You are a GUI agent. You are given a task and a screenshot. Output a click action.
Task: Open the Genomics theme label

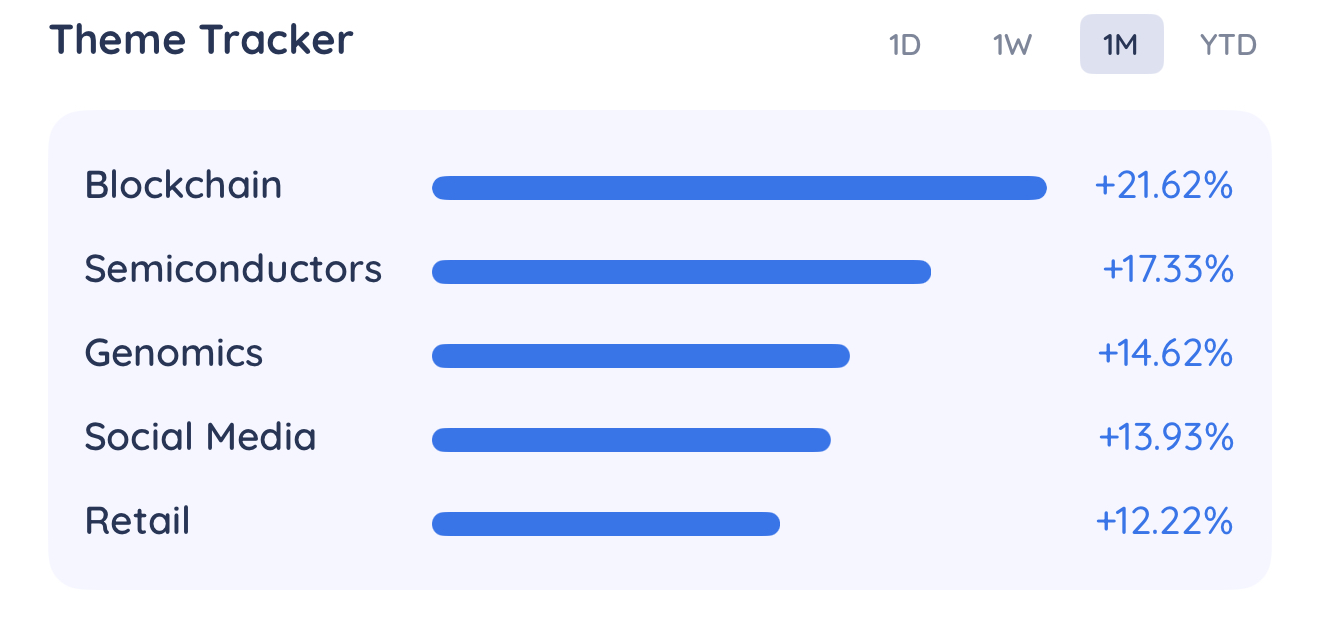coord(174,353)
